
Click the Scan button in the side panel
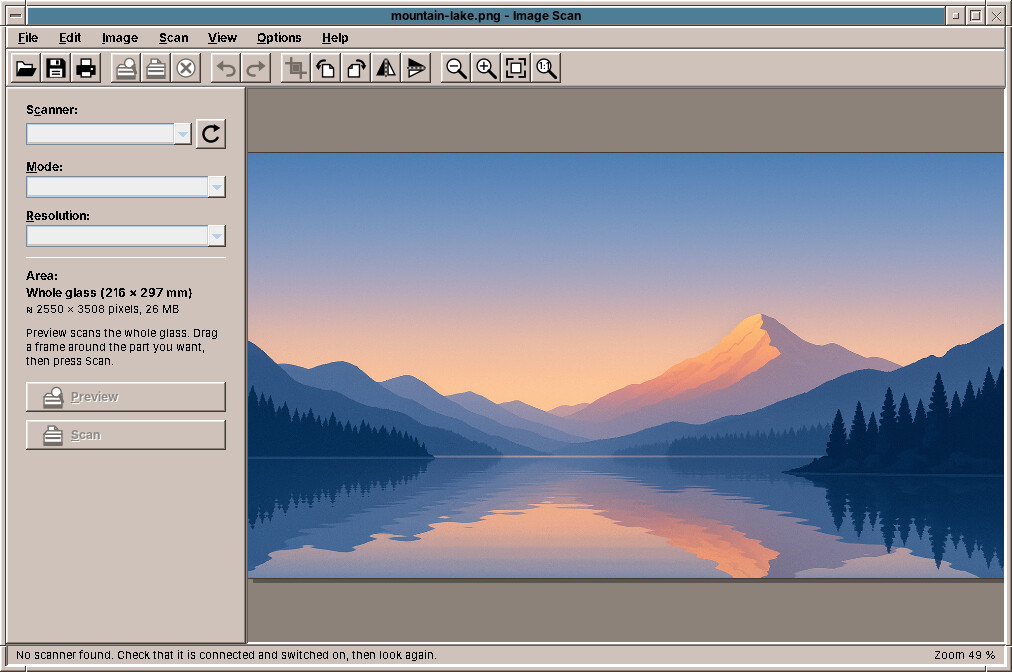(x=126, y=435)
